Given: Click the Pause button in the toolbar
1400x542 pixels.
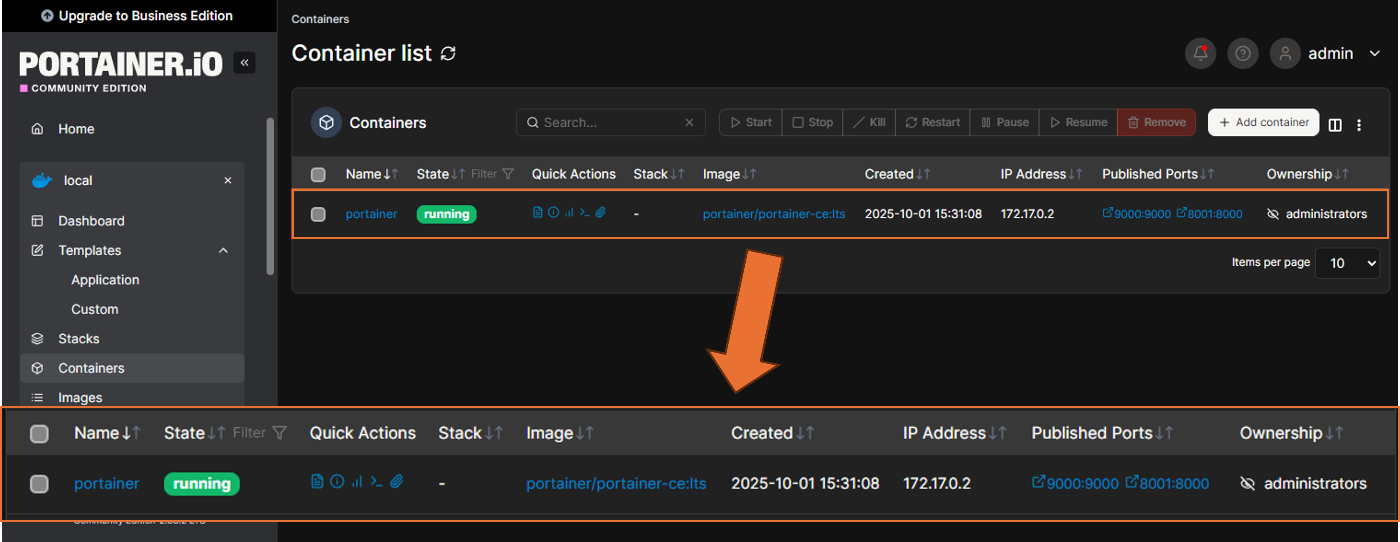Looking at the screenshot, I should (x=1004, y=122).
